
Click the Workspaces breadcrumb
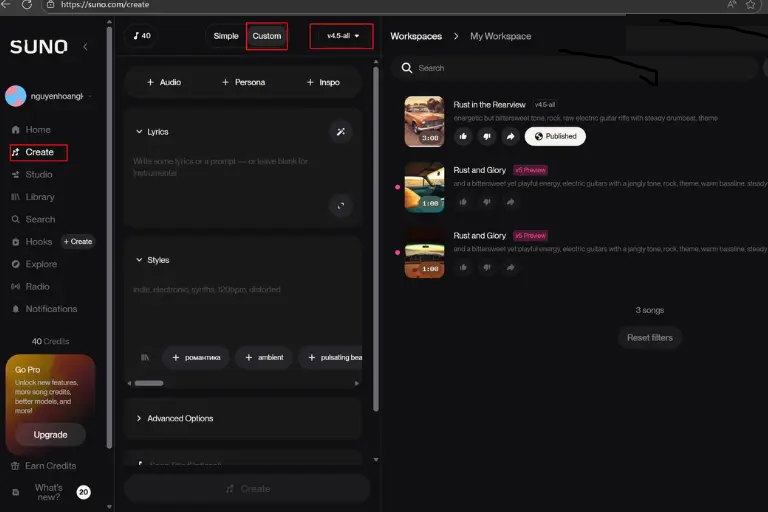point(416,36)
